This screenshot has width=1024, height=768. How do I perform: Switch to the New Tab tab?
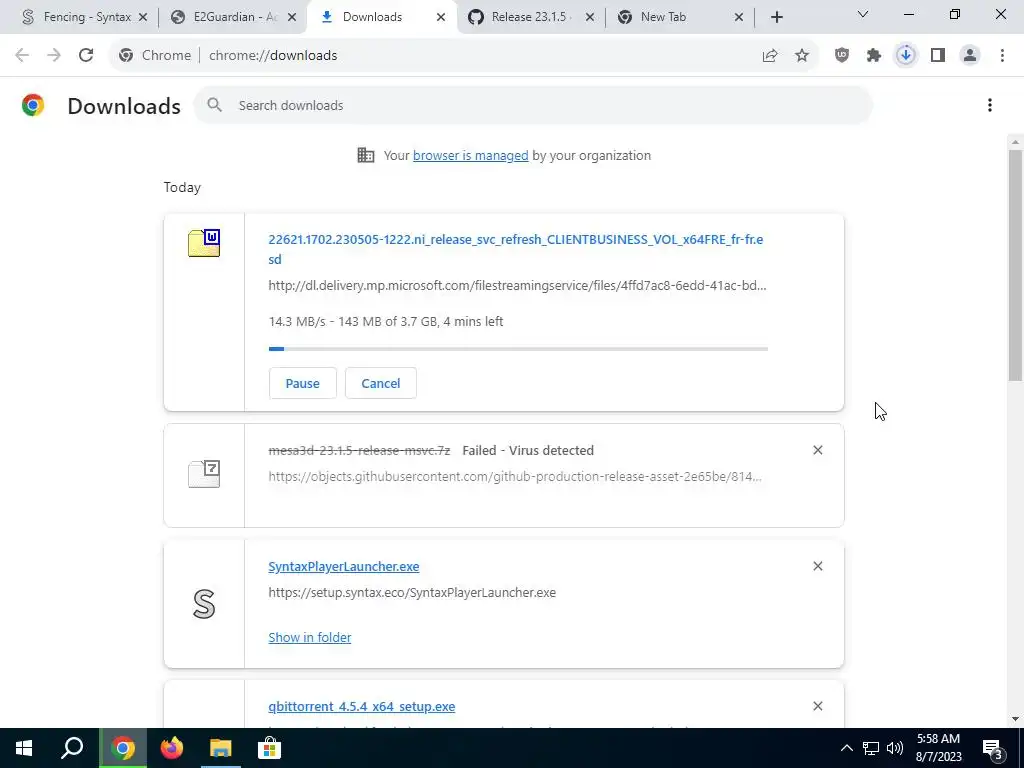679,17
